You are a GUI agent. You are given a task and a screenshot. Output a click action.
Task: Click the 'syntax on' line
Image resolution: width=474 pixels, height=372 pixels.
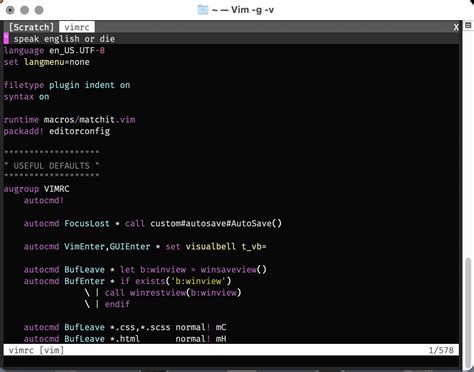(x=26, y=97)
